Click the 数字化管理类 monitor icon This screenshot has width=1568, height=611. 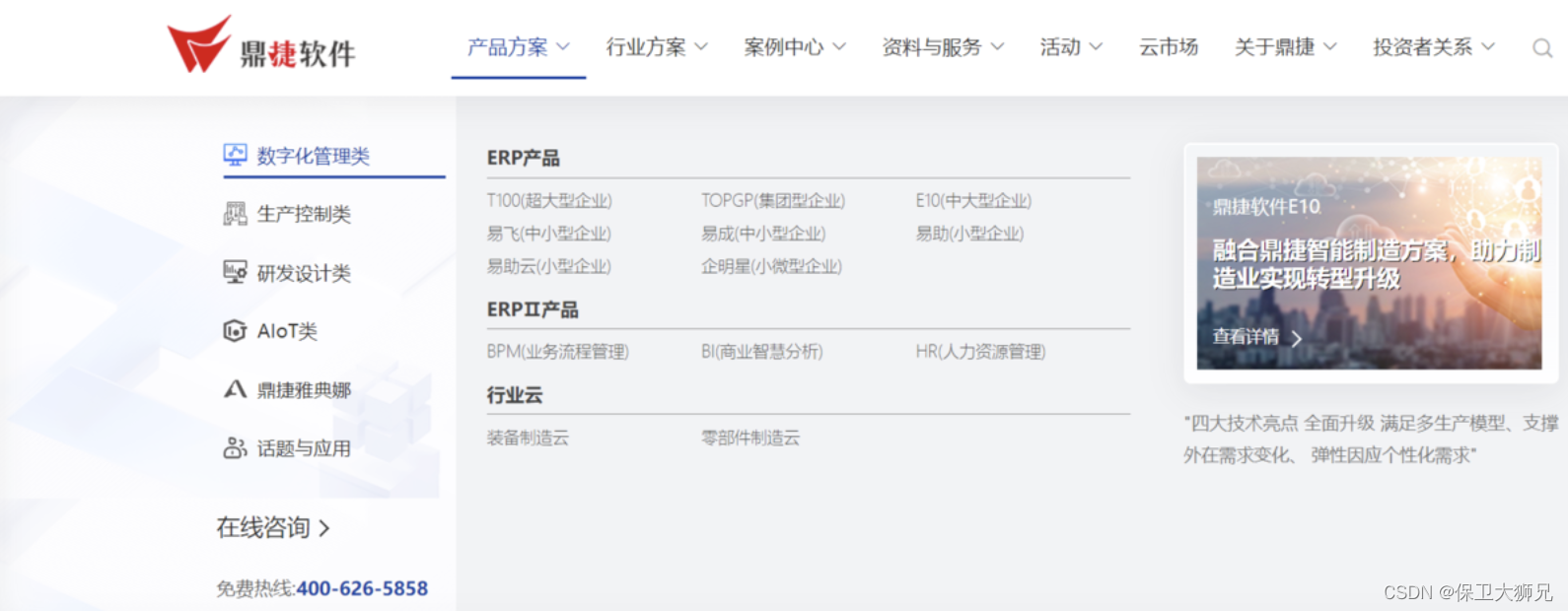235,155
